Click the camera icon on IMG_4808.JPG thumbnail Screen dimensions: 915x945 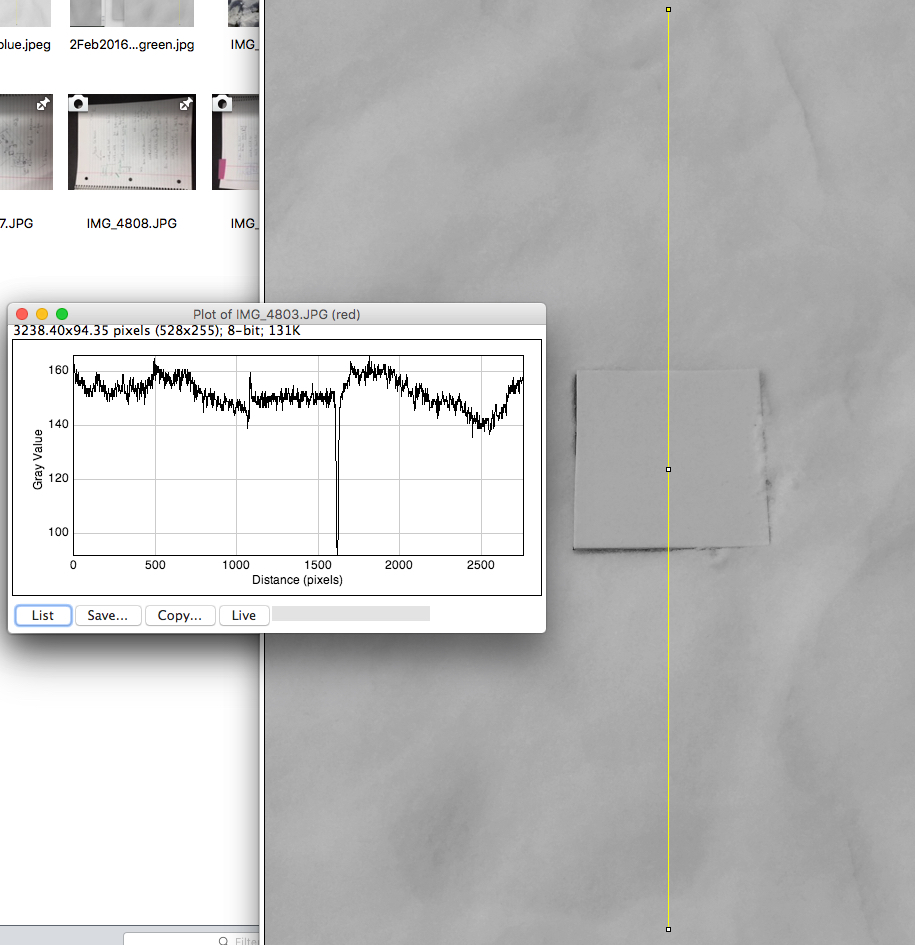[x=77, y=103]
